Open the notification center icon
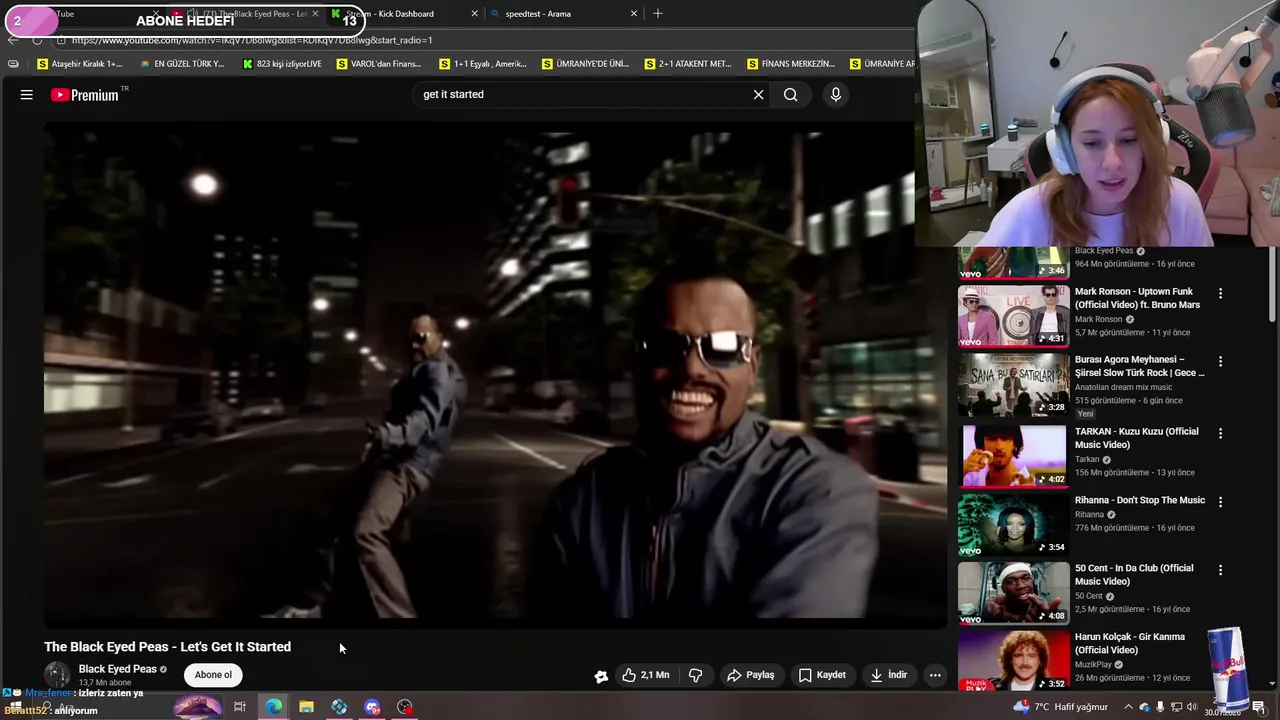 click(1258, 707)
